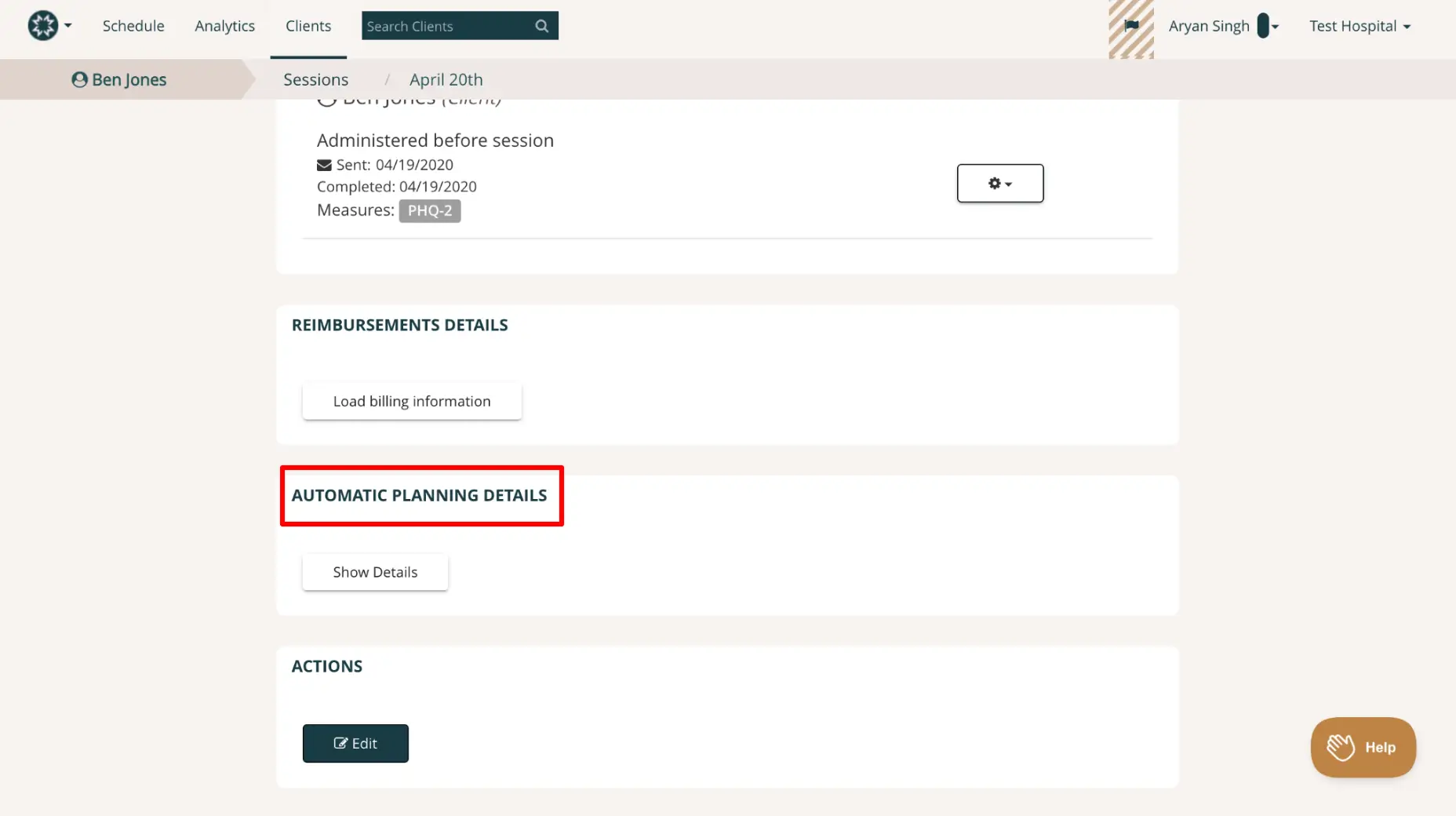The width and height of the screenshot is (1456, 816).
Task: Open the profile avatar dropdown next to Aryan Singh
Action: click(x=1265, y=25)
